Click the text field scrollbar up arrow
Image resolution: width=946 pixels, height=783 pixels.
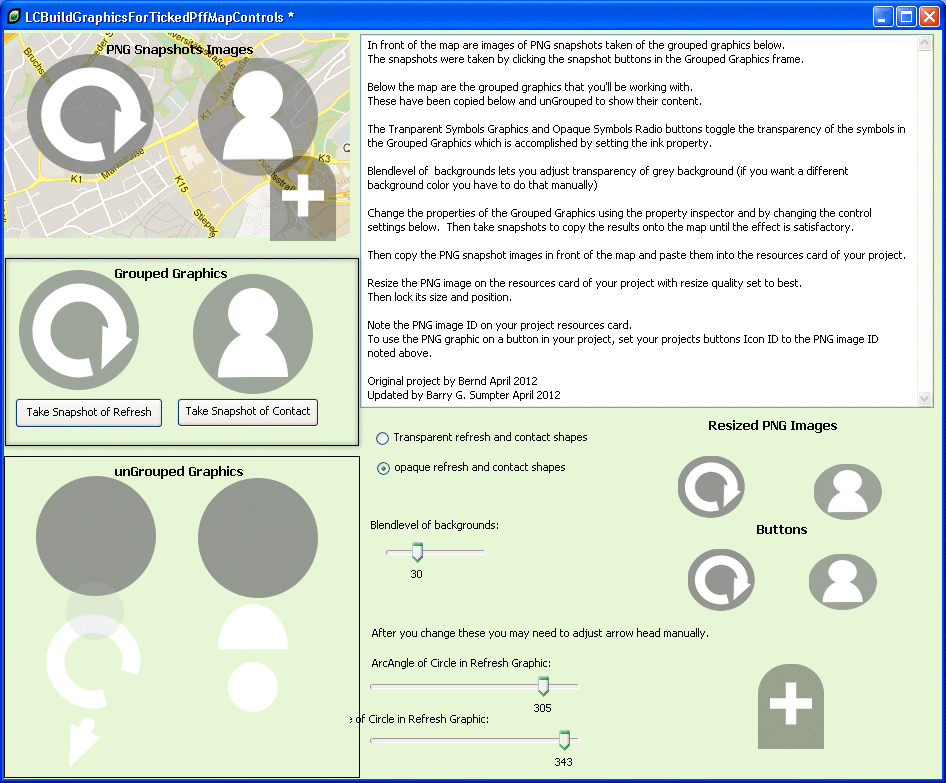click(924, 45)
